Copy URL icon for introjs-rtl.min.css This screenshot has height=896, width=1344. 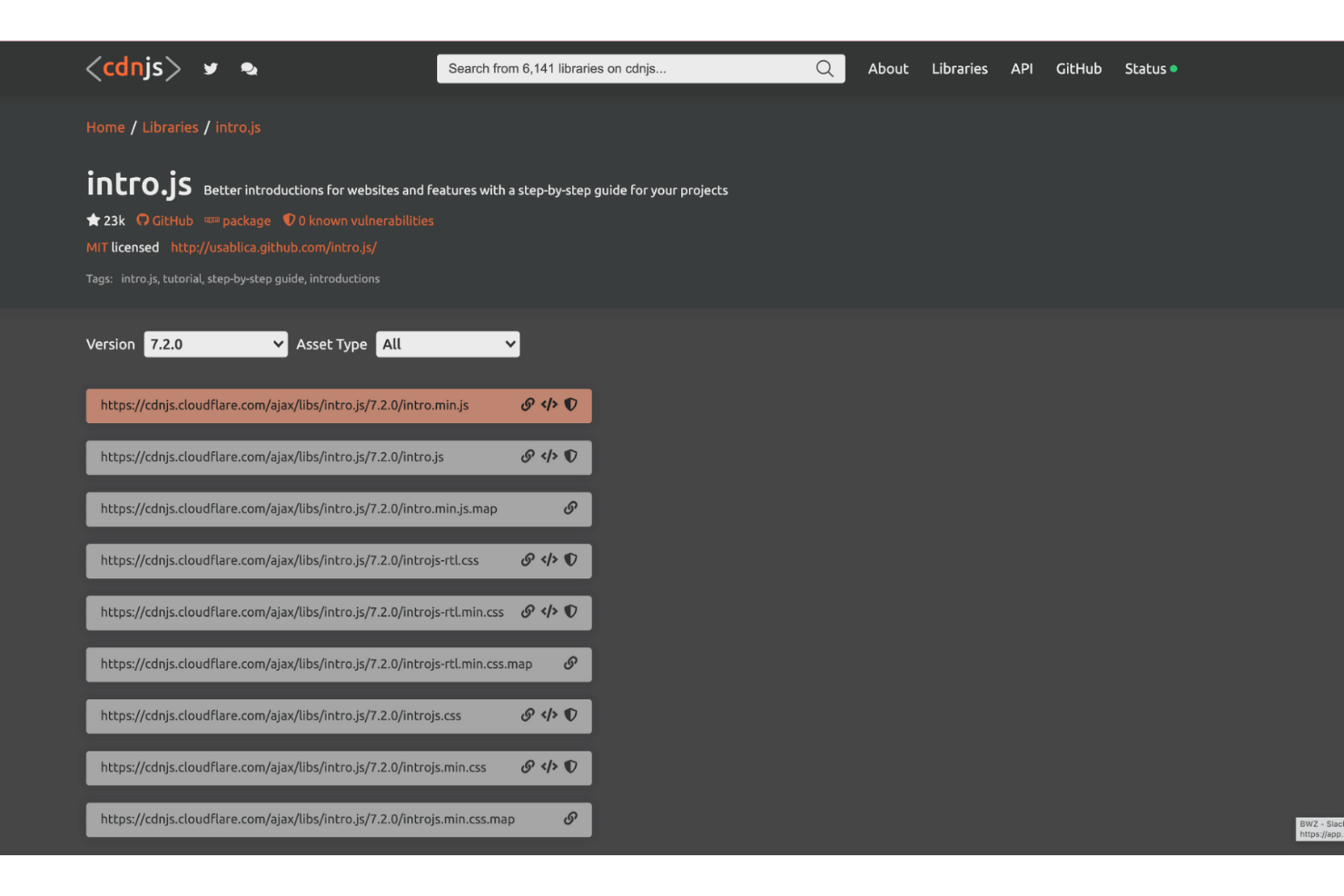click(x=528, y=612)
